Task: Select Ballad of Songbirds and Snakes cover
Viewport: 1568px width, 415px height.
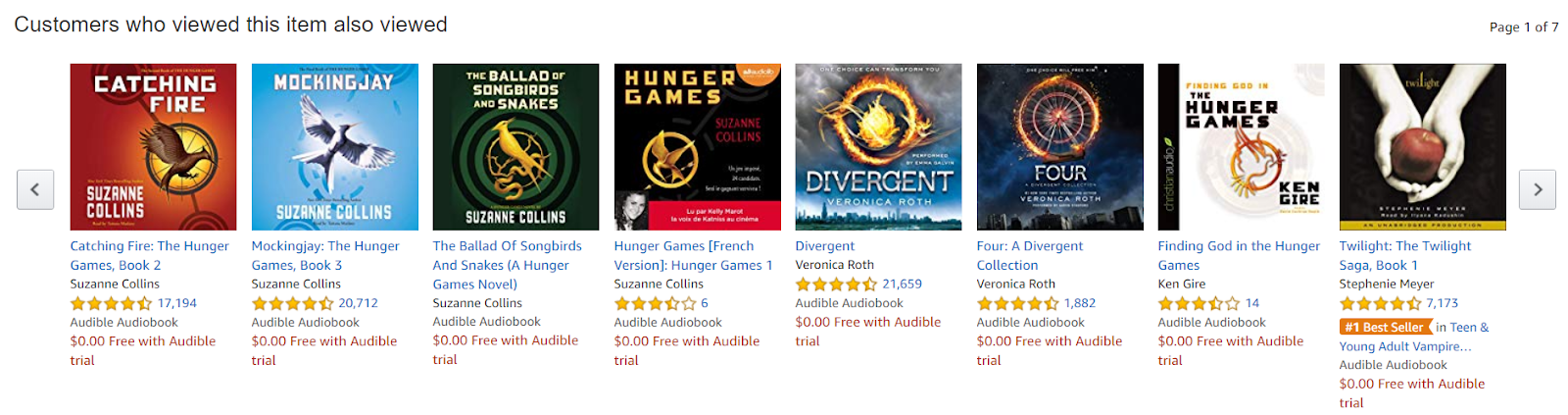Action: click(516, 147)
